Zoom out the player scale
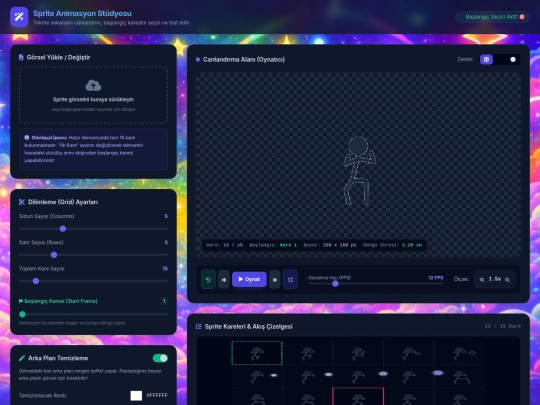The width and height of the screenshot is (540, 405). pos(482,280)
